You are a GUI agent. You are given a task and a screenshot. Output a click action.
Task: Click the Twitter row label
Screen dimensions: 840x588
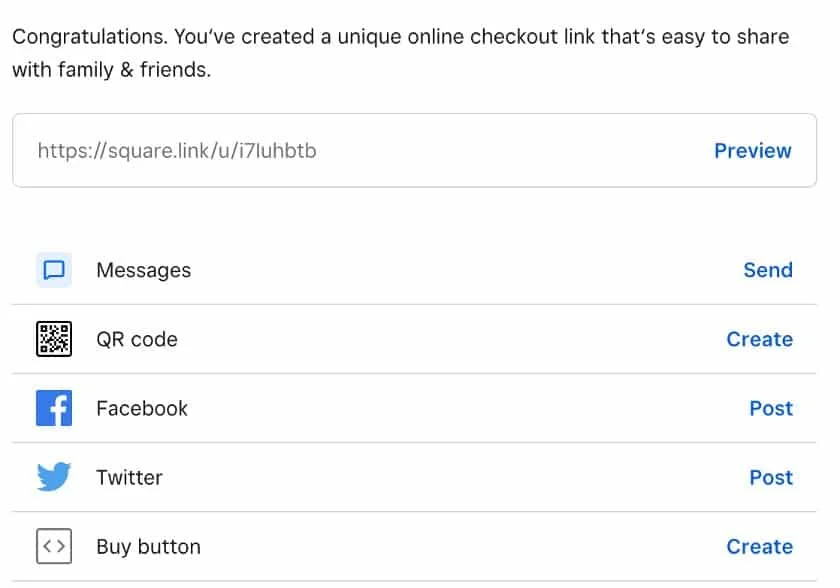click(129, 477)
